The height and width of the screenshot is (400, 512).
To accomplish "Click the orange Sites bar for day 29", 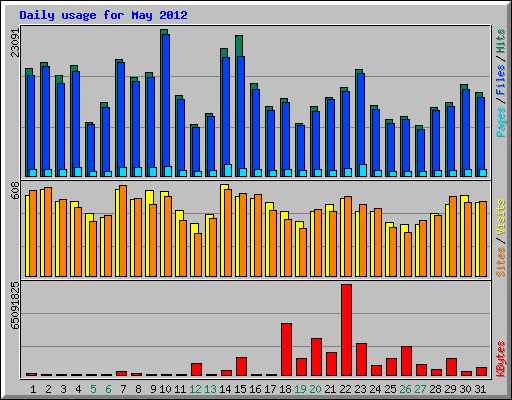I will [x=453, y=236].
